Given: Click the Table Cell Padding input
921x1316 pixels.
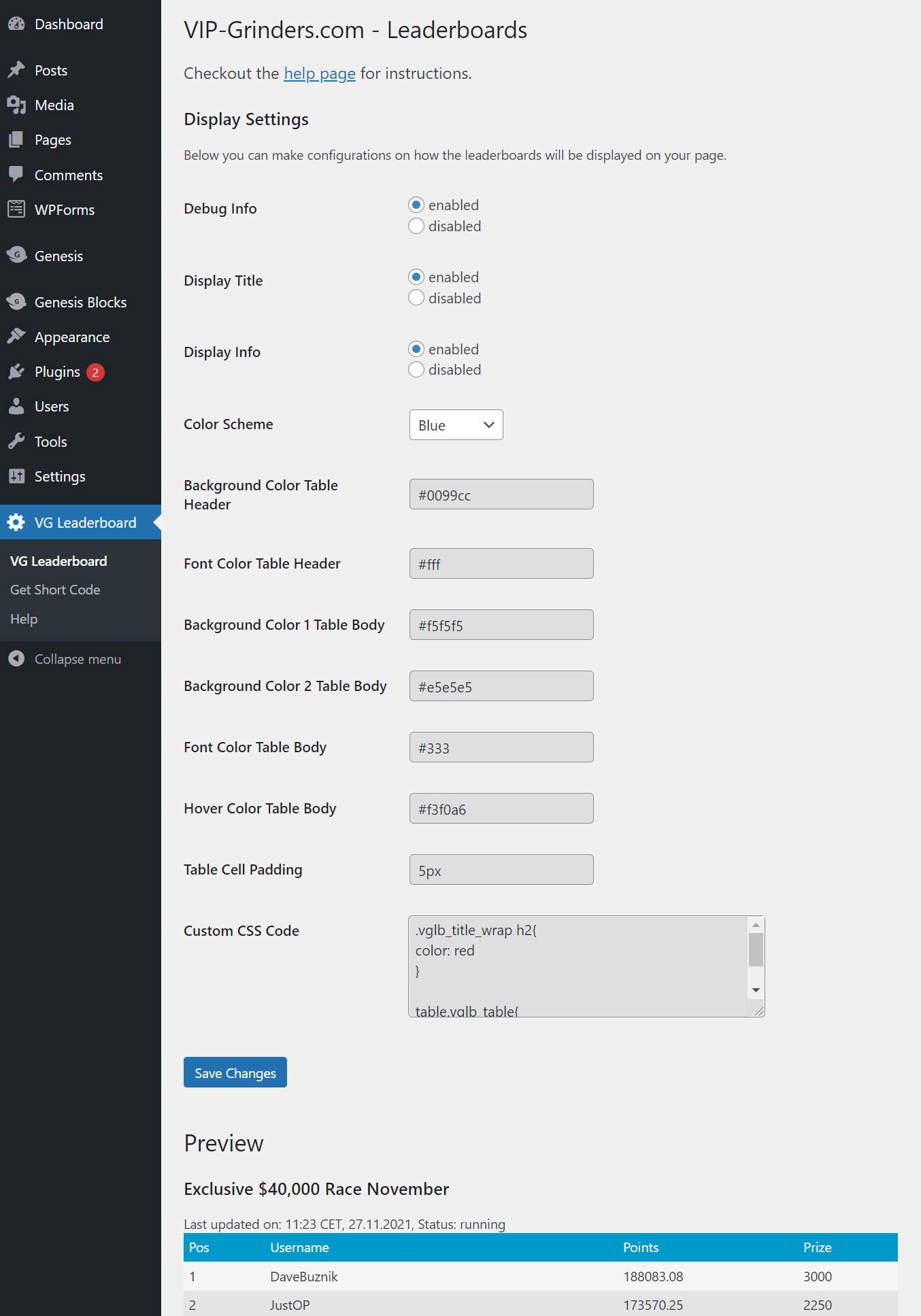Looking at the screenshot, I should (501, 870).
